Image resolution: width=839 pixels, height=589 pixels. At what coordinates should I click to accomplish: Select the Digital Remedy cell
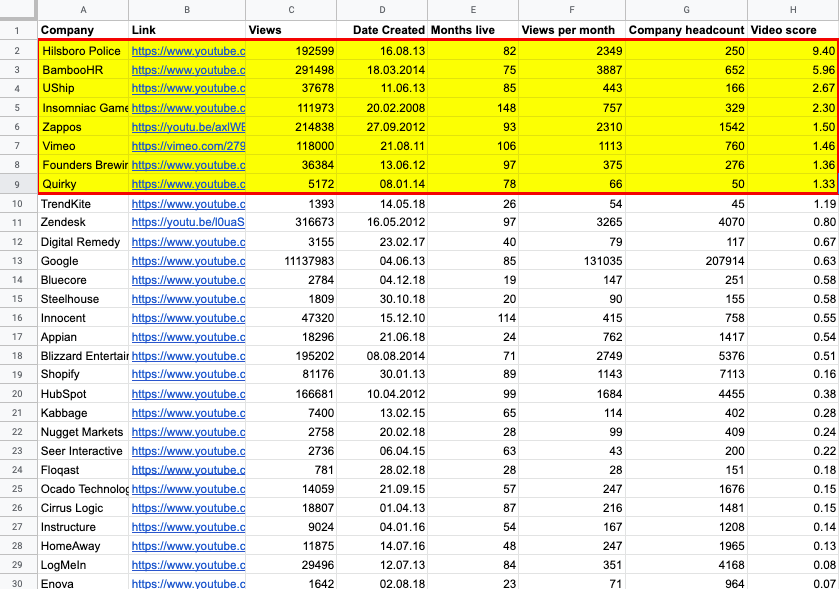[83, 242]
